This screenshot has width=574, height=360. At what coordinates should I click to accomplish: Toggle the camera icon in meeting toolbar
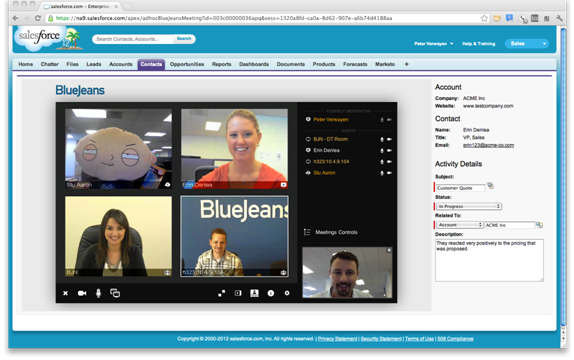click(82, 293)
